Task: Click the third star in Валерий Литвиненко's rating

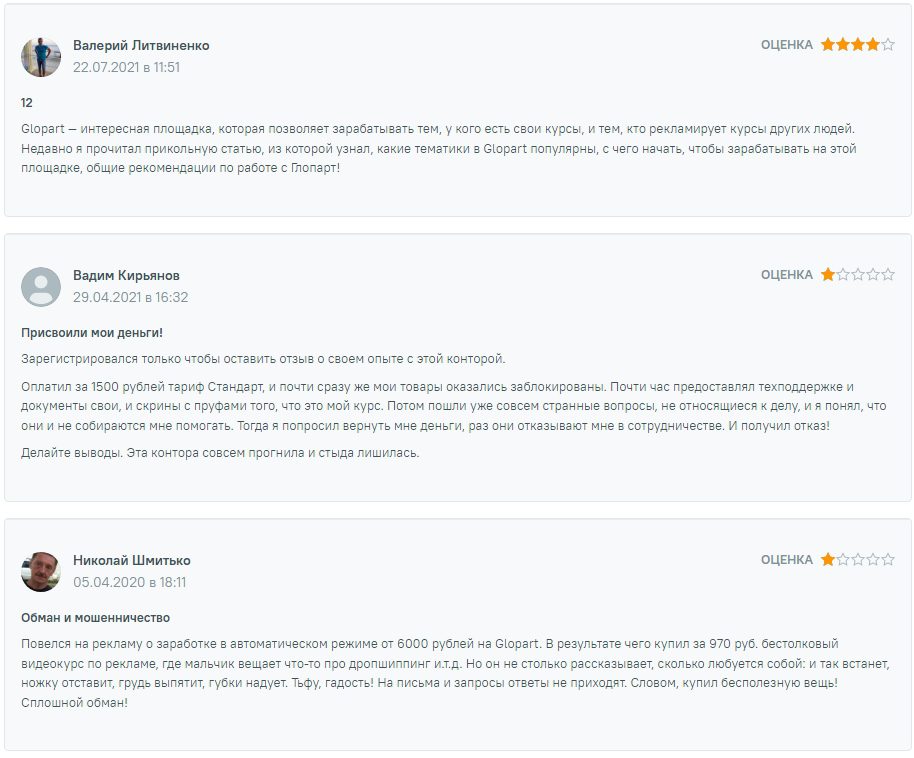Action: 858,45
